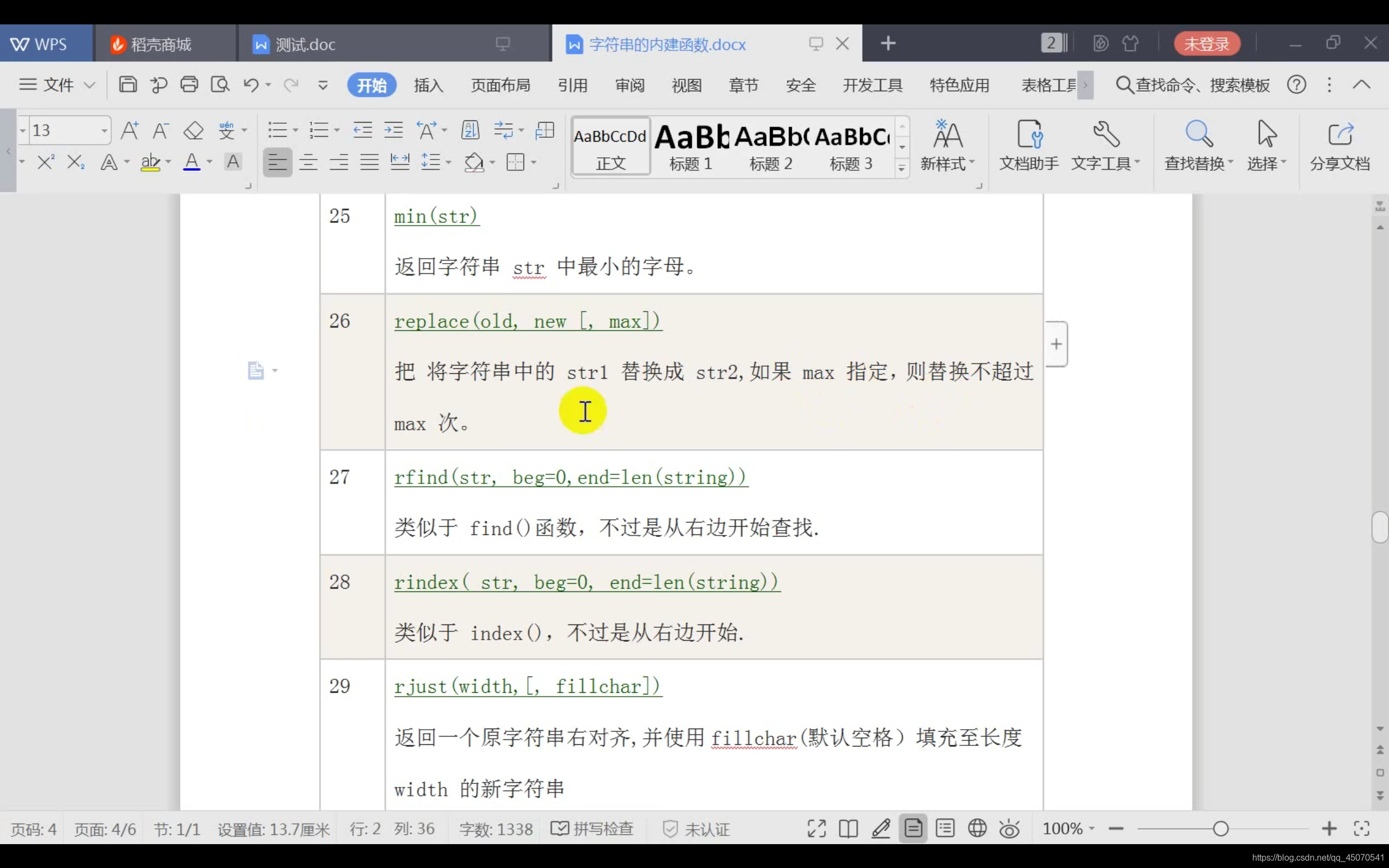Click the search box 查找命令、搜索模板
Viewport: 1389px width, 868px height.
1194,86
